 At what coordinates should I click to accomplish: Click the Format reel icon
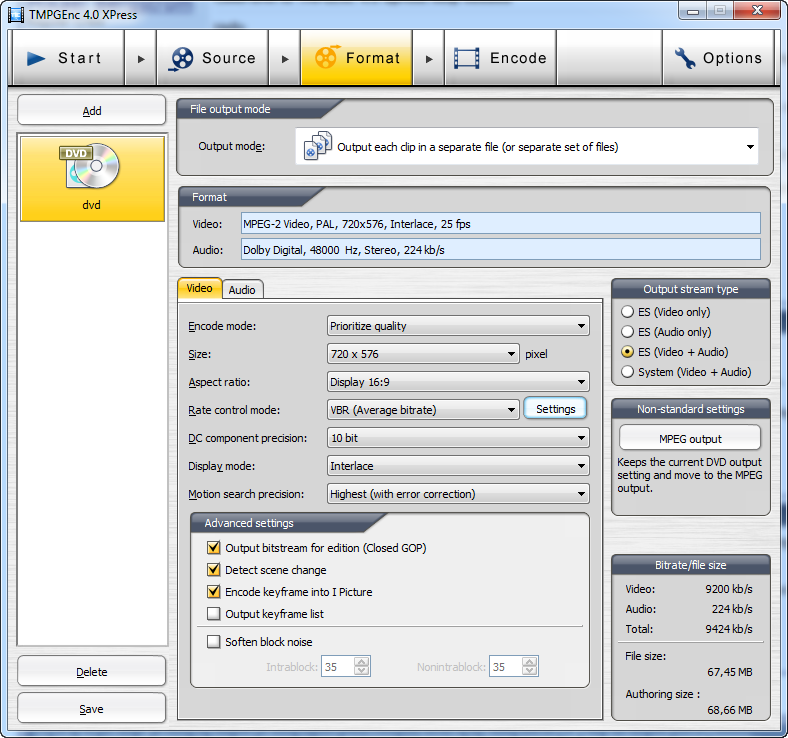(326, 58)
